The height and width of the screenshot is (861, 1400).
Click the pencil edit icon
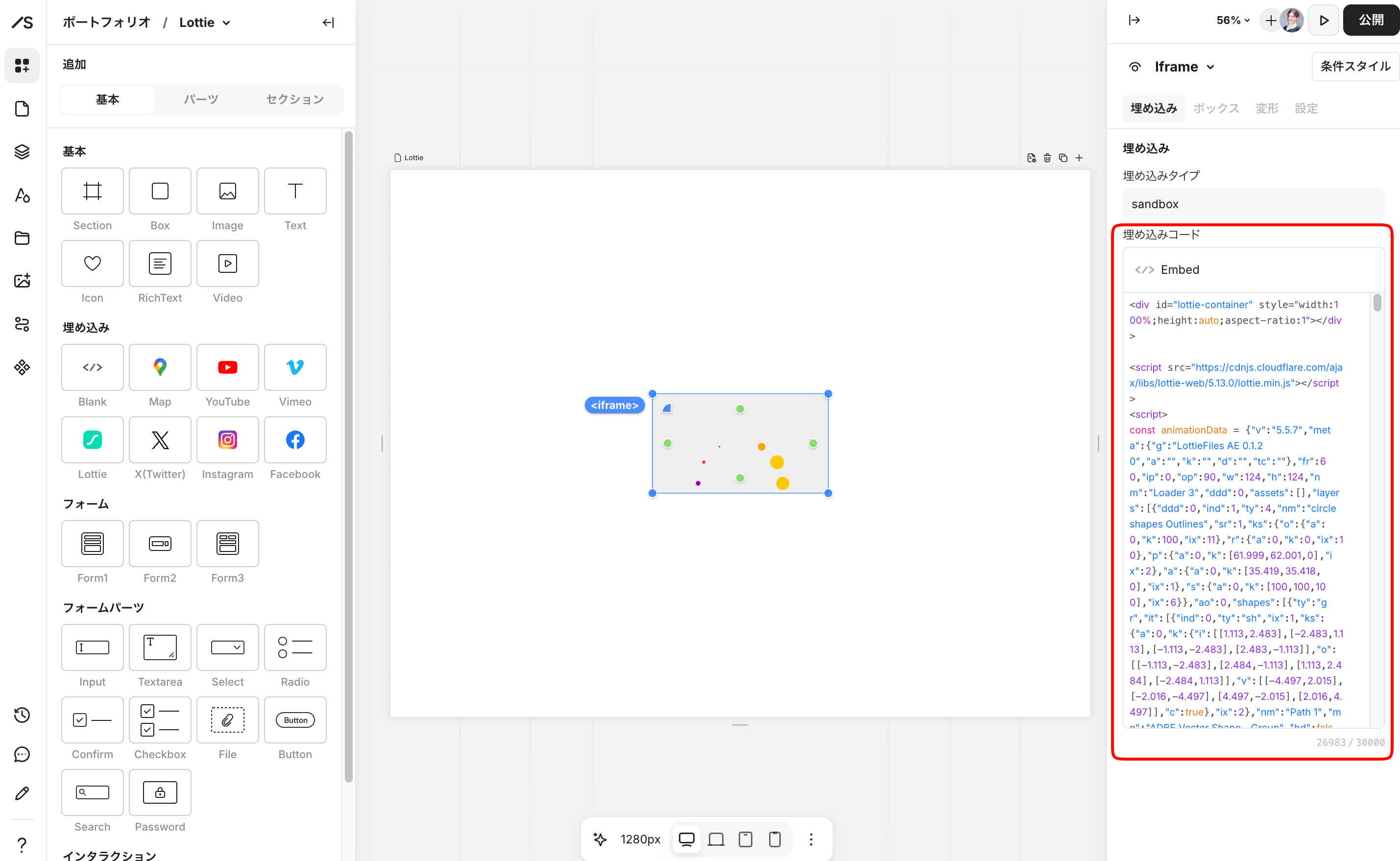pos(22,793)
